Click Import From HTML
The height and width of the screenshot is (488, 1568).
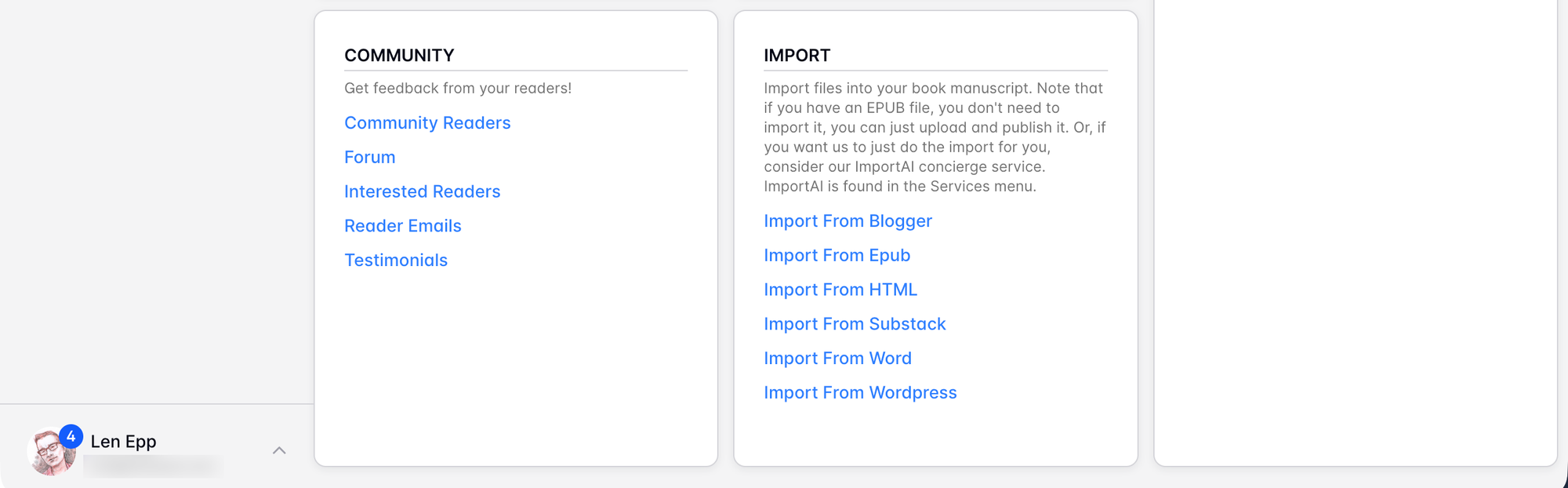coord(840,290)
